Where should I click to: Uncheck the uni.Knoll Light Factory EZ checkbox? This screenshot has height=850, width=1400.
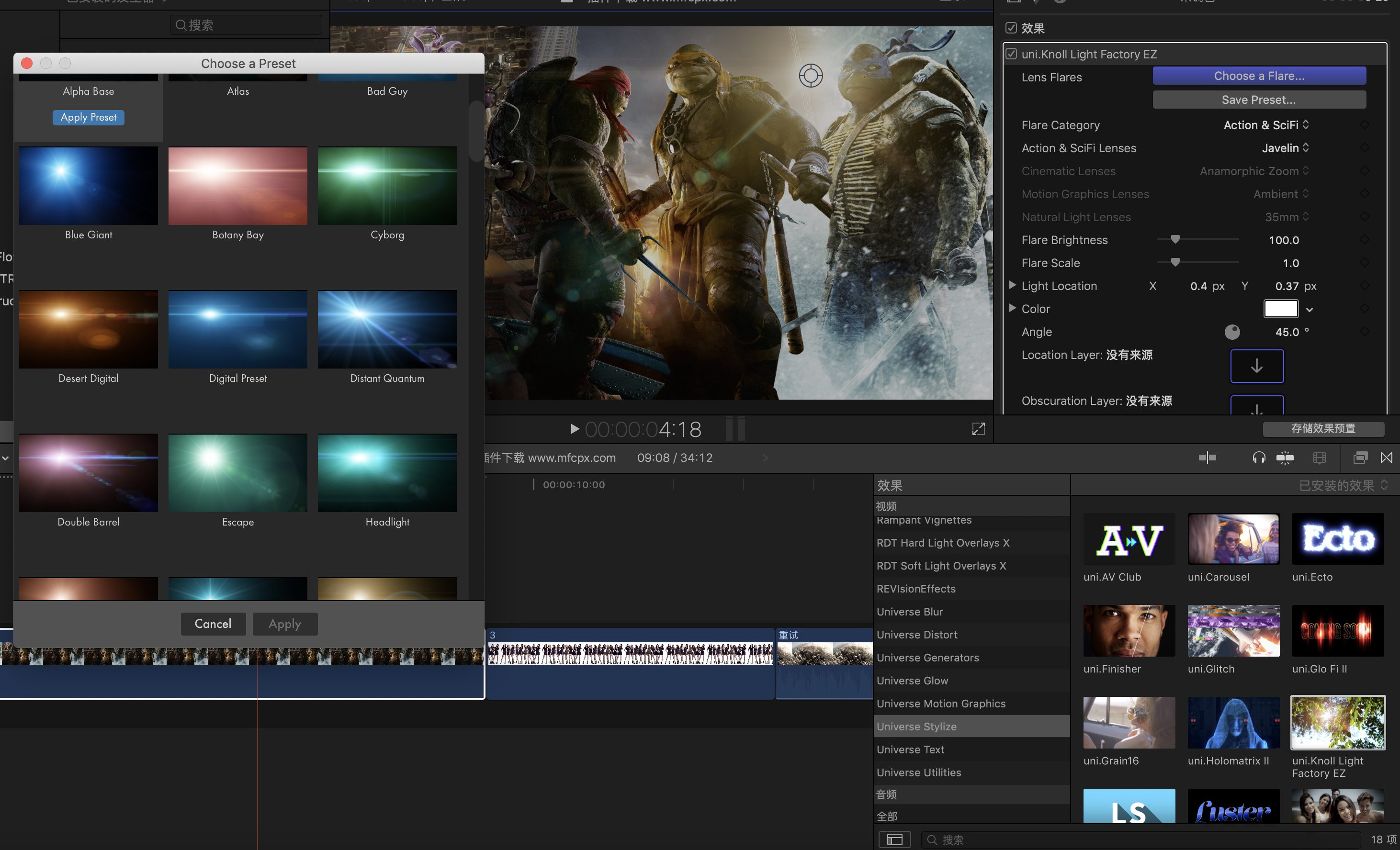(1011, 54)
